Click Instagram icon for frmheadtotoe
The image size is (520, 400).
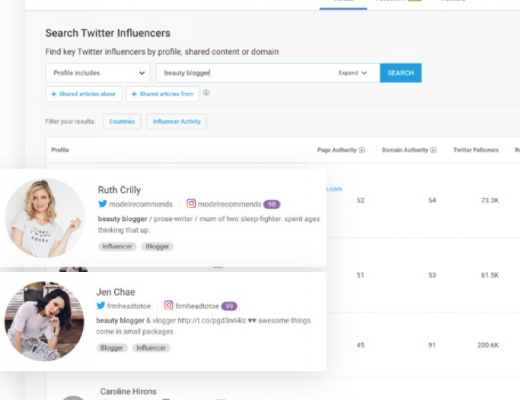(x=169, y=305)
